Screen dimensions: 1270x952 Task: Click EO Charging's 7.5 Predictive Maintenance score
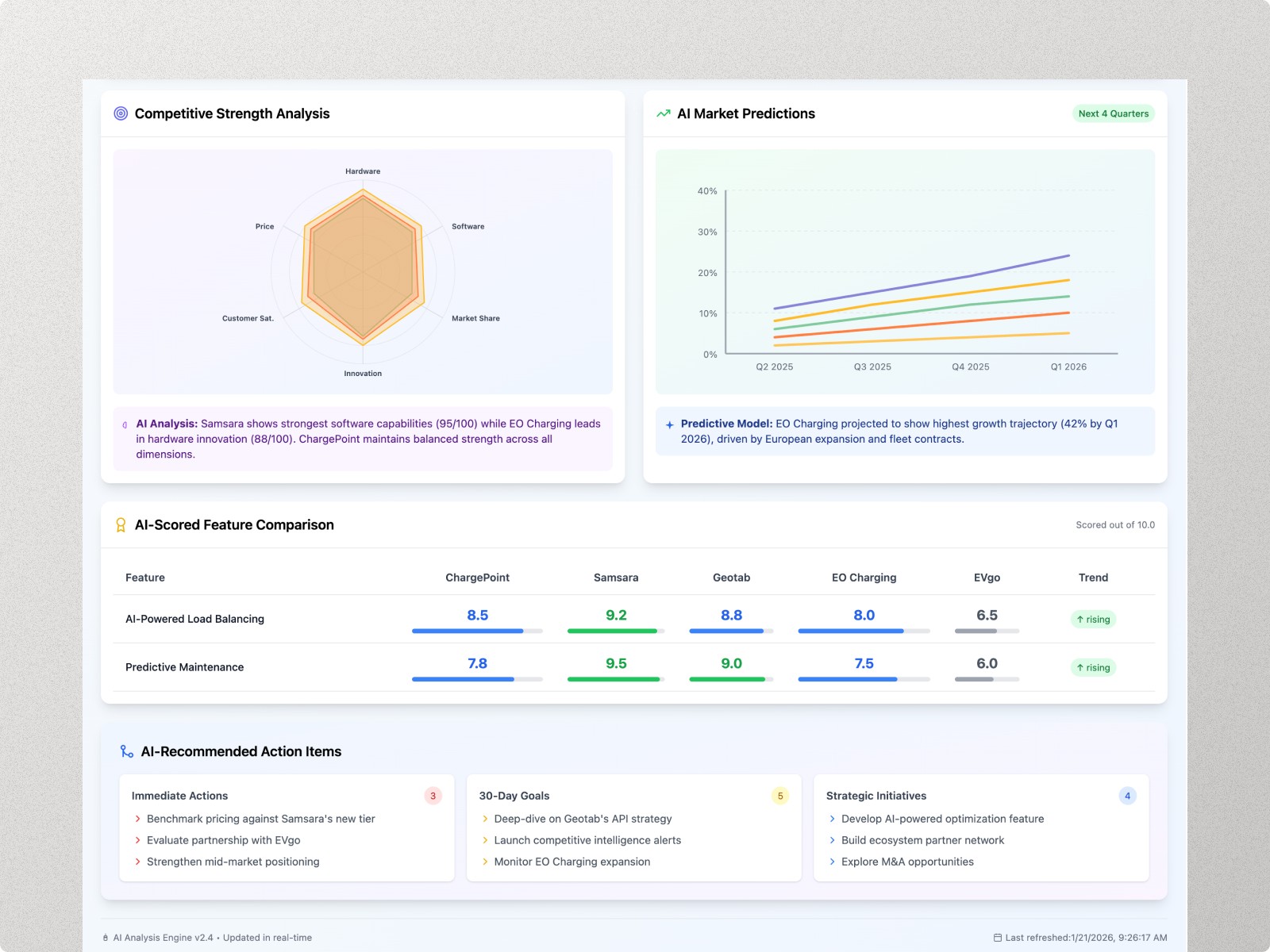click(x=864, y=663)
